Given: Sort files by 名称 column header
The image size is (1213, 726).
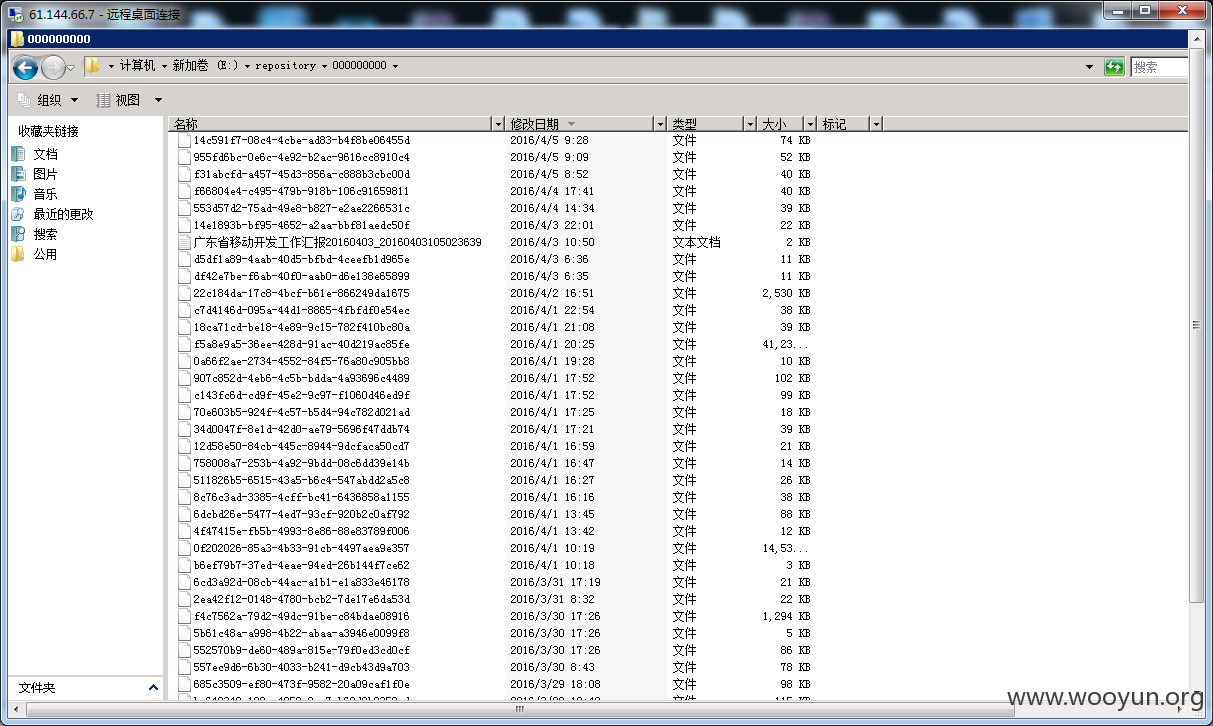Looking at the screenshot, I should [x=330, y=124].
